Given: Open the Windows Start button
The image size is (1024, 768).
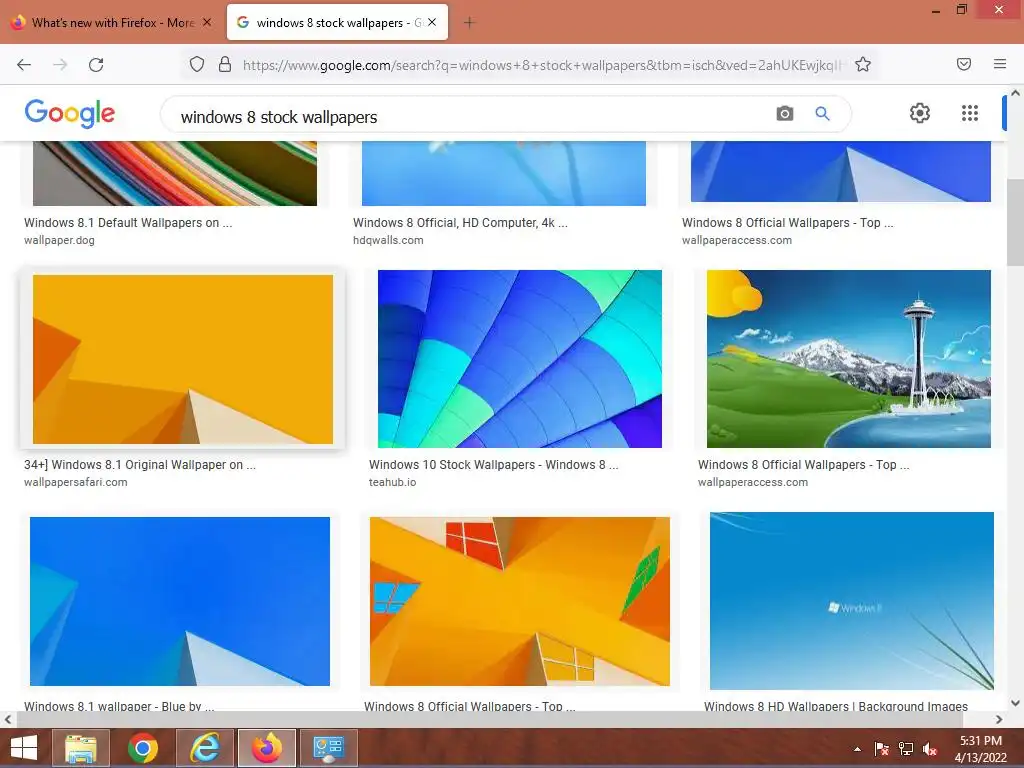Looking at the screenshot, I should click(24, 748).
